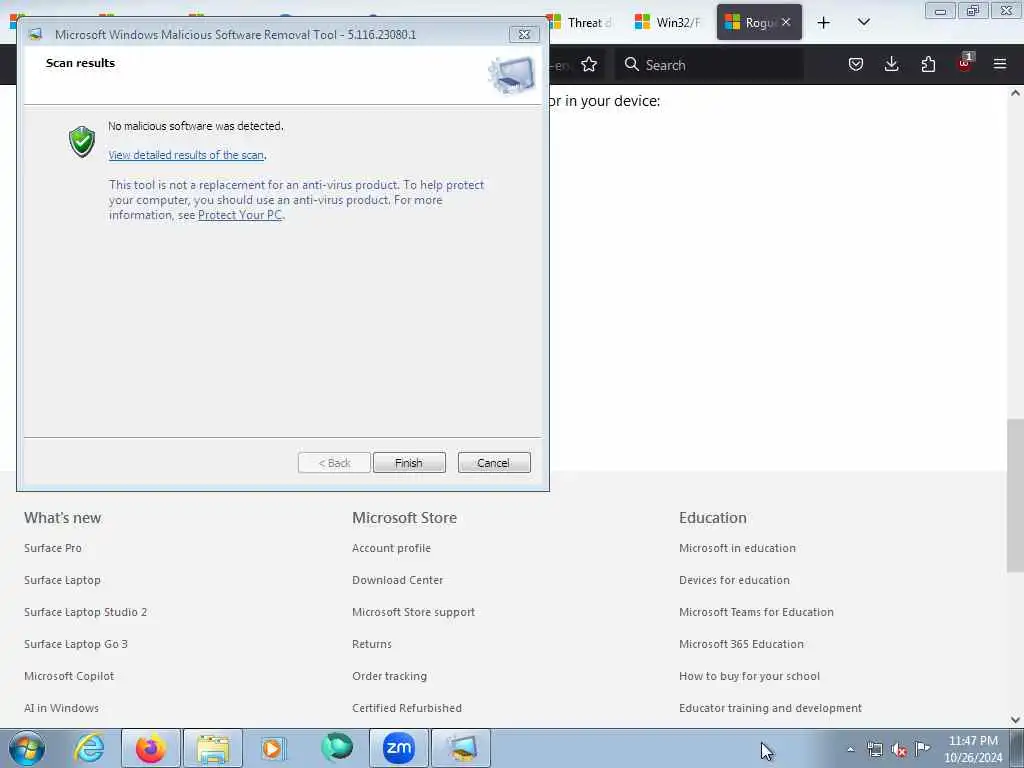This screenshot has height=768, width=1024.
Task: Click Finish in the removal tool dialog
Action: tap(409, 462)
